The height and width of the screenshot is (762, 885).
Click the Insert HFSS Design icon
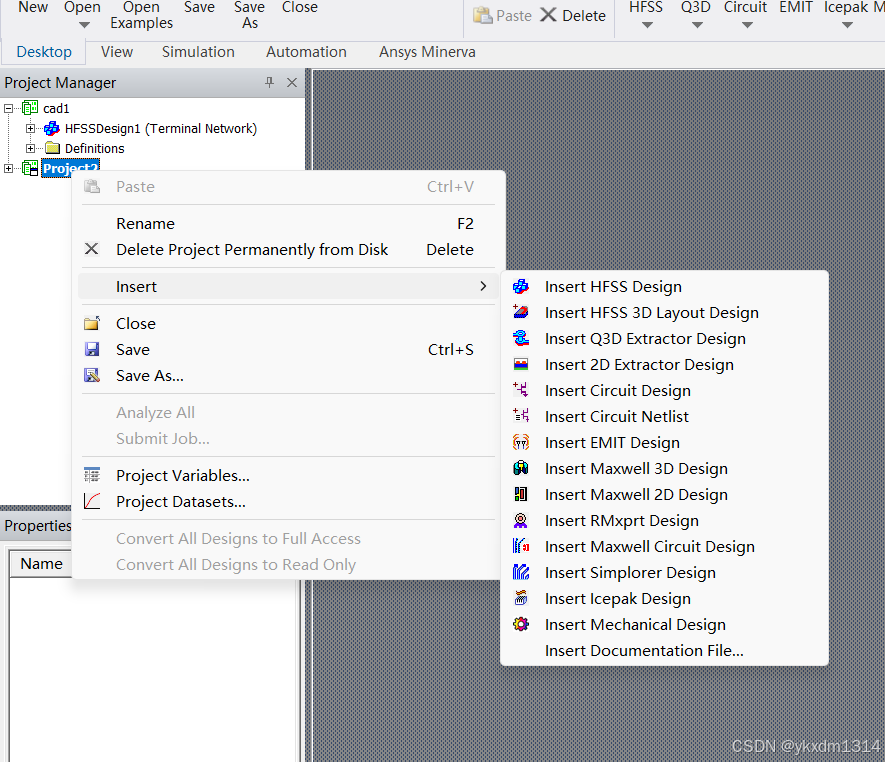pyautogui.click(x=520, y=287)
